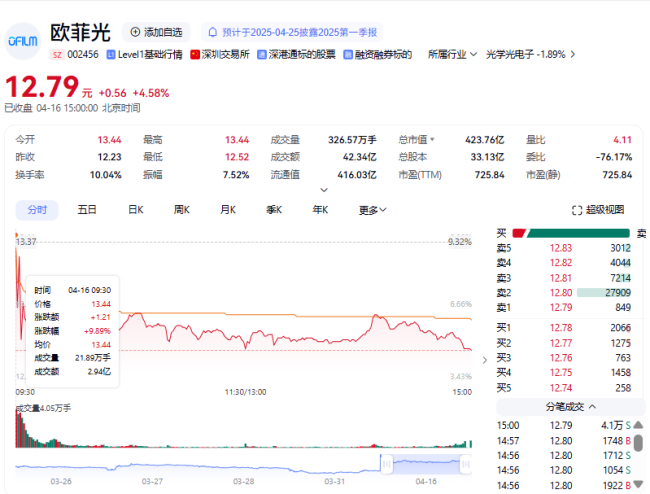This screenshot has height=494, width=650.
Task: Click left handle of timeline range slider
Action: click(386, 464)
